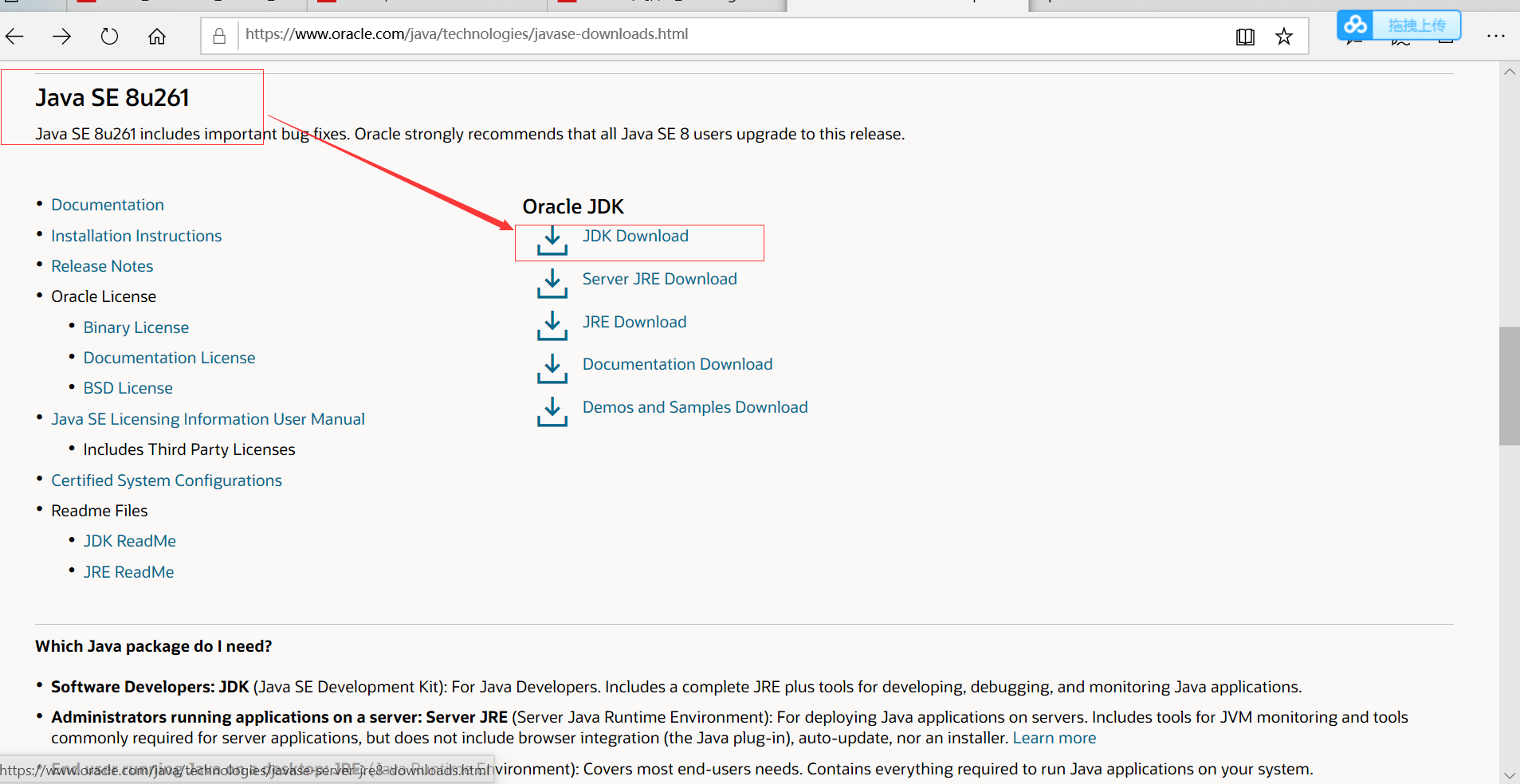Screen dimensions: 1520x784
Task: Open the Documentation link
Action: coord(108,205)
